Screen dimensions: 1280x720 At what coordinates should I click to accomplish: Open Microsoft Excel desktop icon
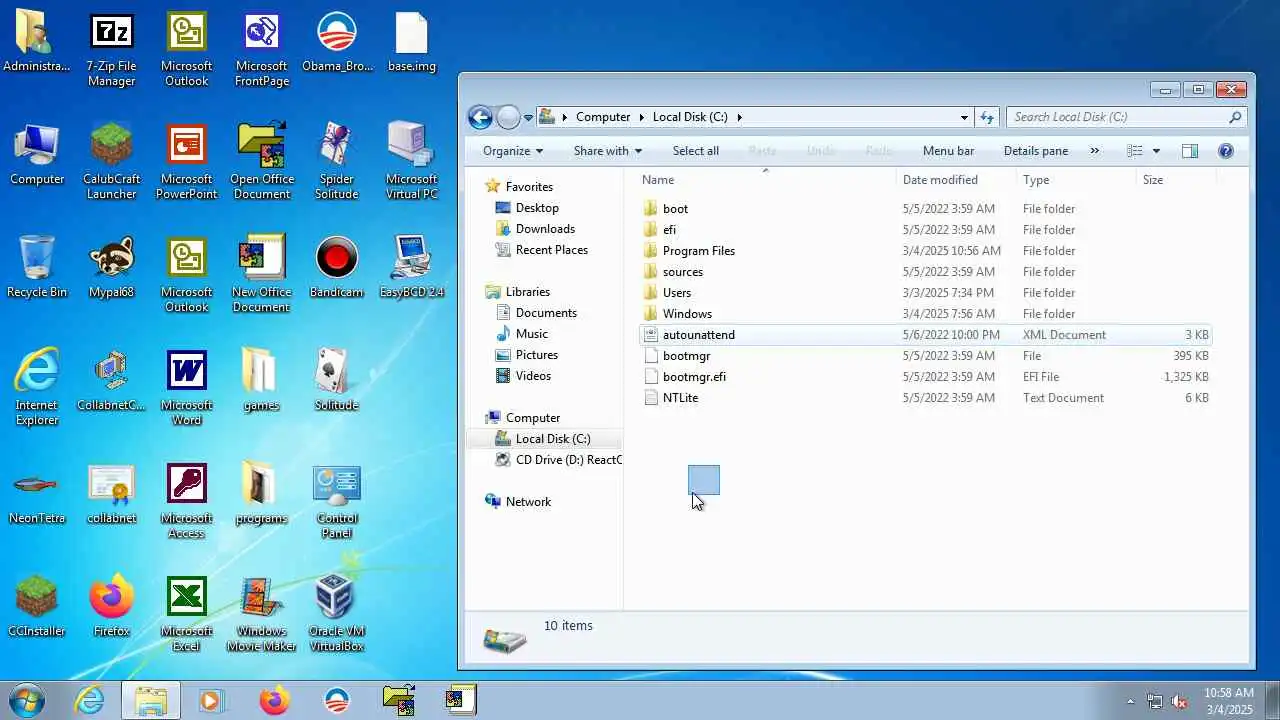186,614
